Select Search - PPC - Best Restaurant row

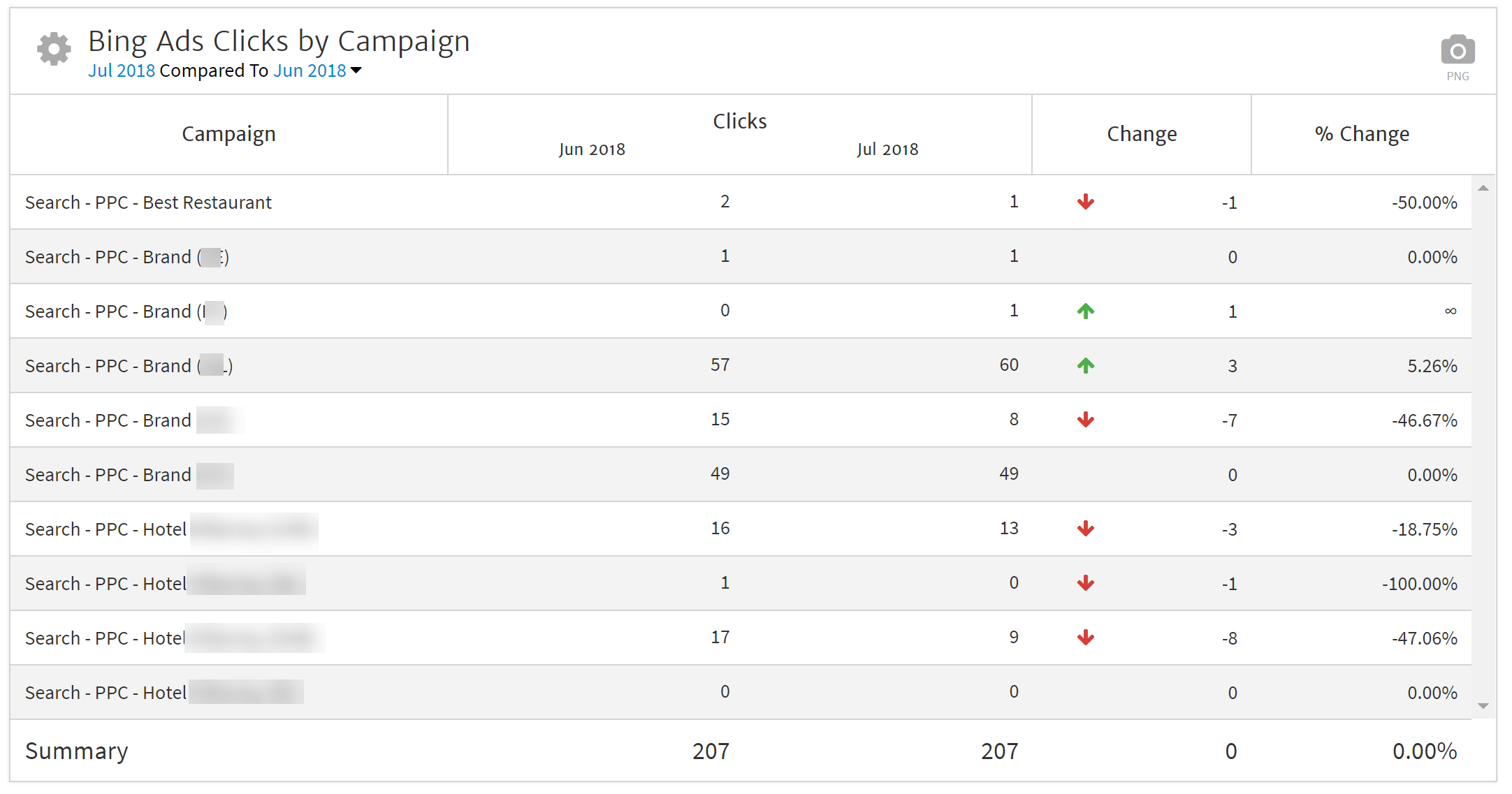coord(148,203)
